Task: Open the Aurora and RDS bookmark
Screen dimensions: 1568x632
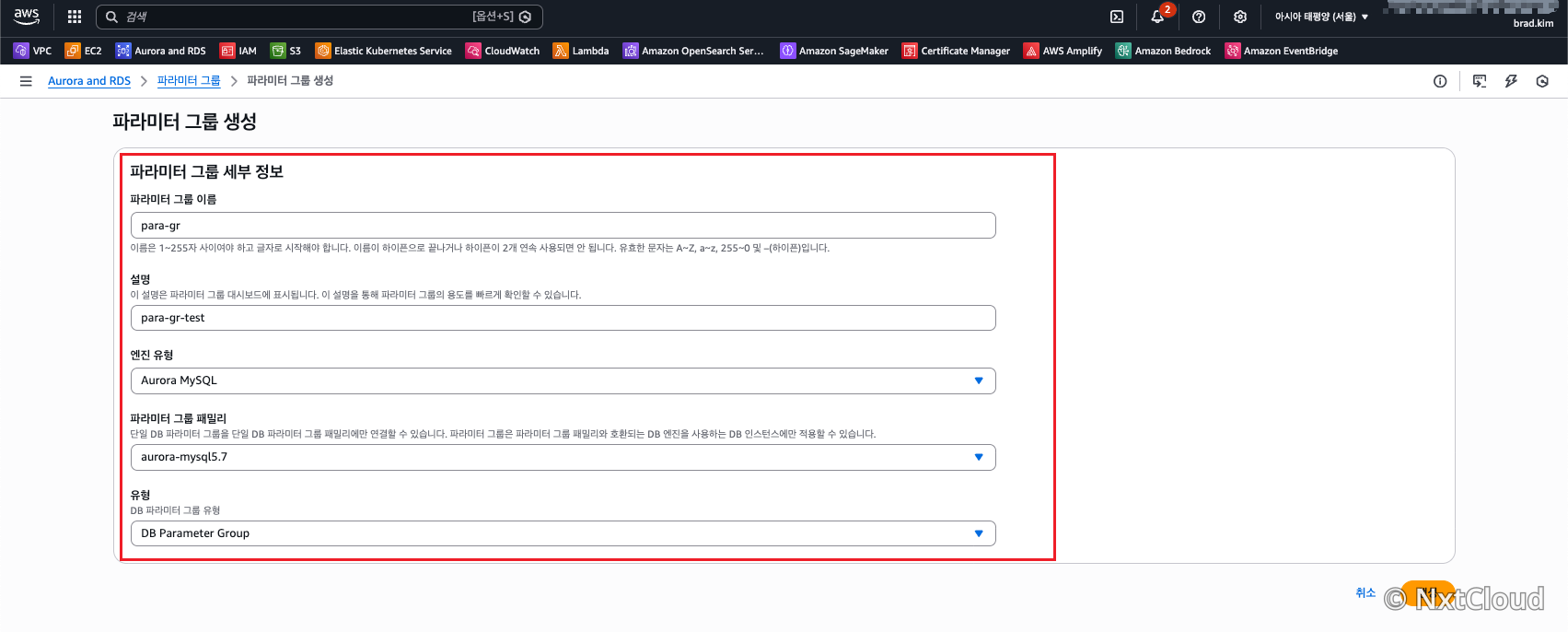Action: (161, 51)
